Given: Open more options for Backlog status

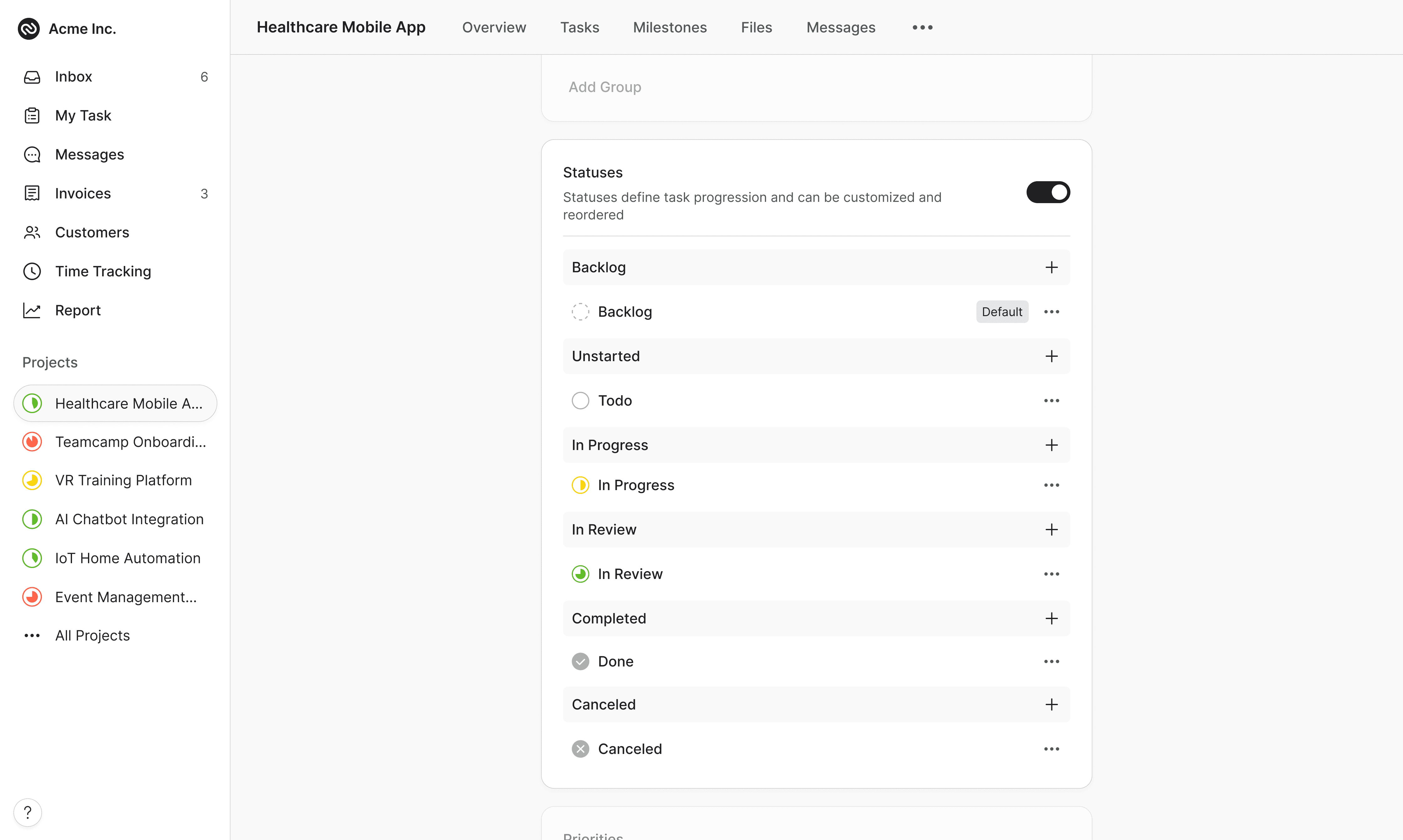Looking at the screenshot, I should (1051, 312).
